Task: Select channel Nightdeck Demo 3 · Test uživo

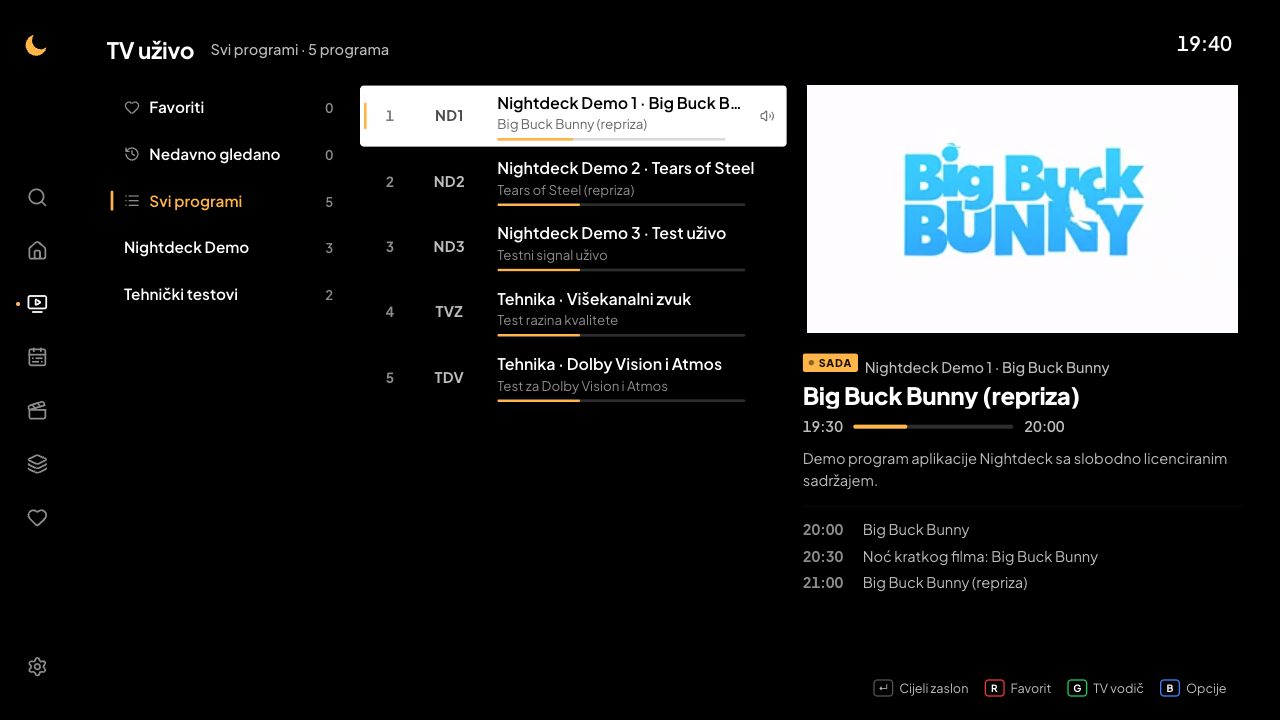Action: pos(573,247)
